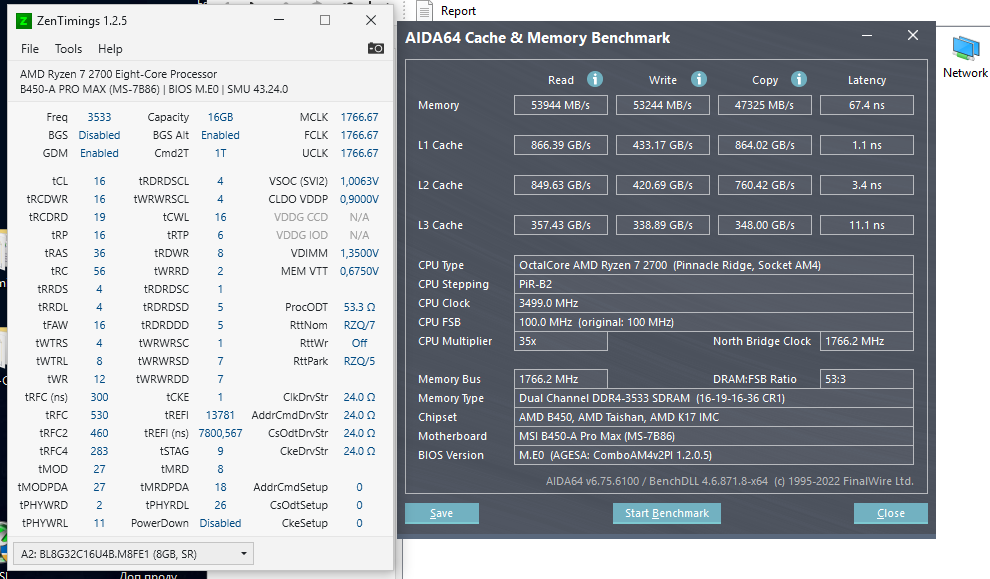Click the ZenTimings camera screenshot icon

pyautogui.click(x=376, y=49)
